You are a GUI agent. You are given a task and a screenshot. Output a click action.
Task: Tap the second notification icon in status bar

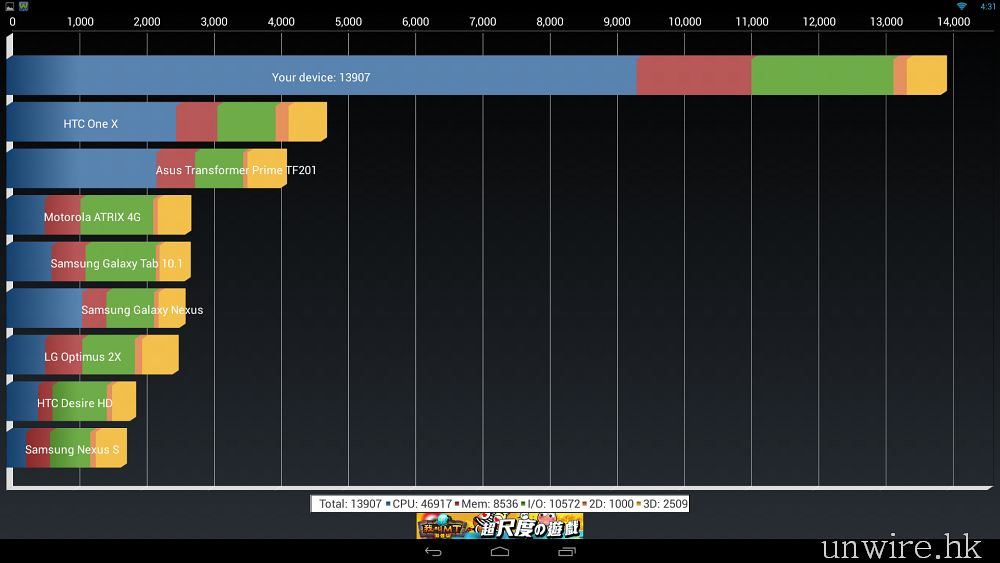[23, 6]
